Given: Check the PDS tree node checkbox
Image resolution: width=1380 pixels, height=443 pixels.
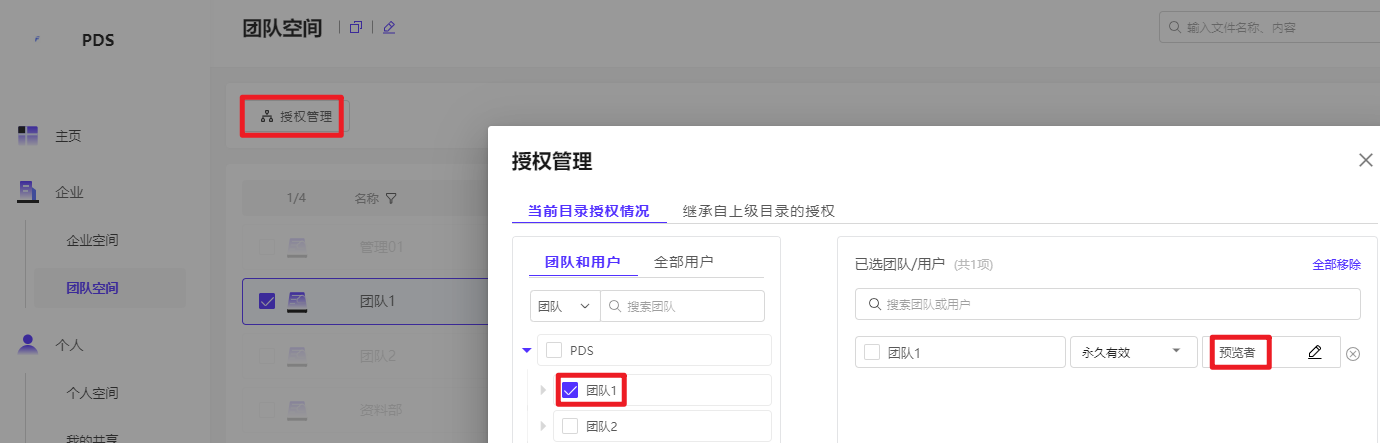Looking at the screenshot, I should (554, 350).
